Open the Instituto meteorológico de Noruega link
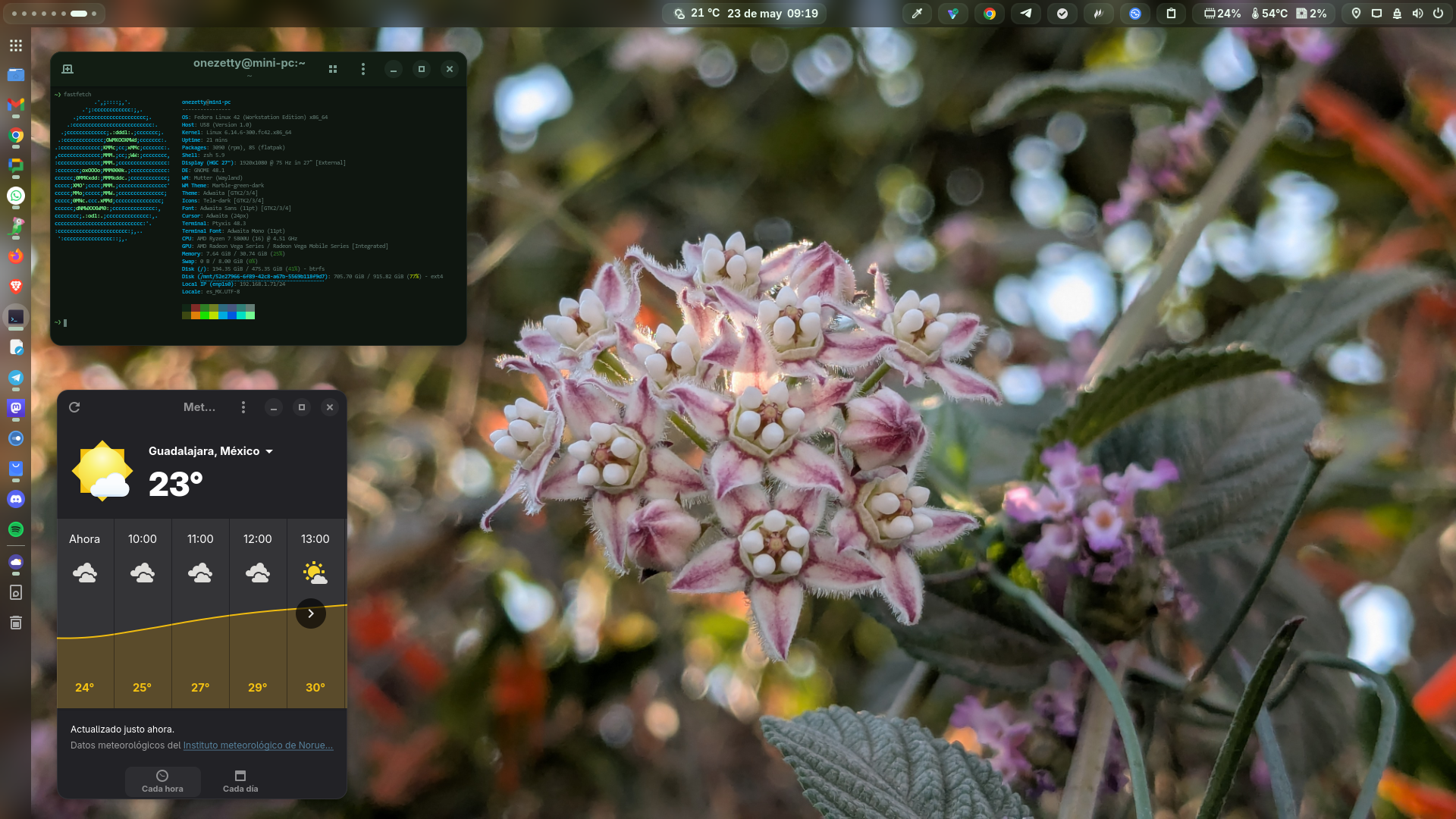1456x819 pixels. point(258,745)
